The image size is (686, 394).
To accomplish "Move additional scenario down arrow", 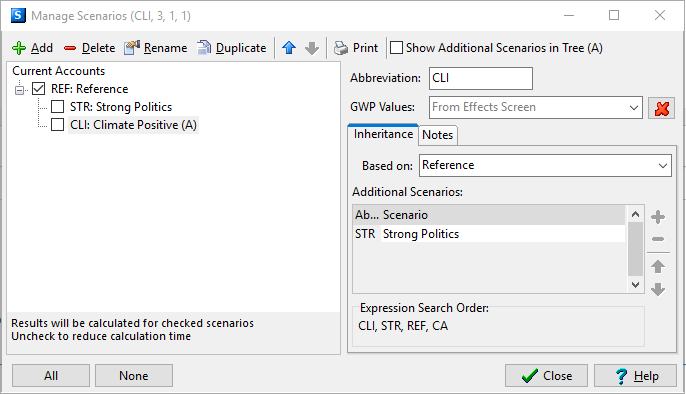I will tap(658, 289).
